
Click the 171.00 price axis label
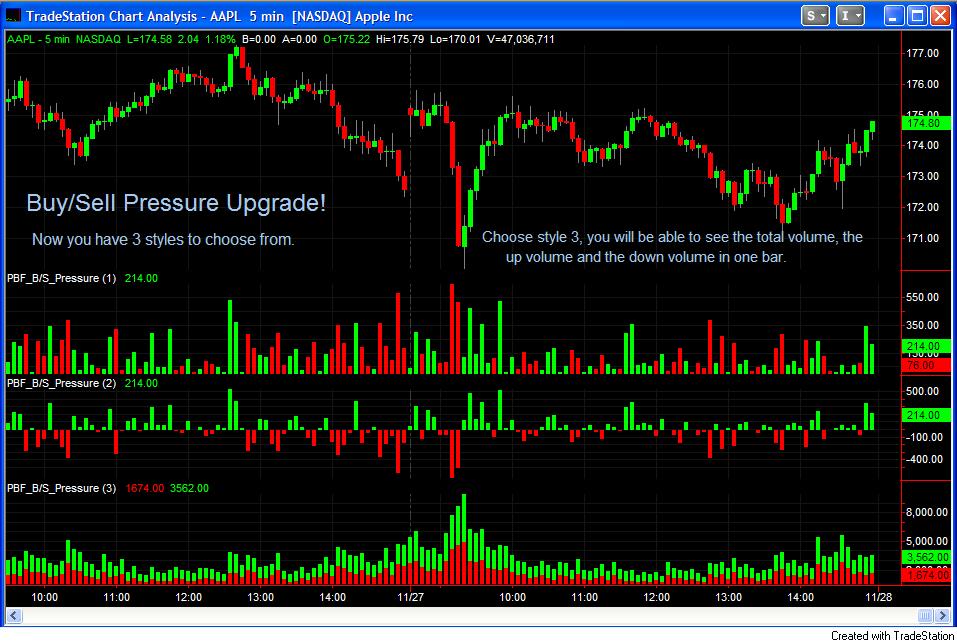point(922,238)
